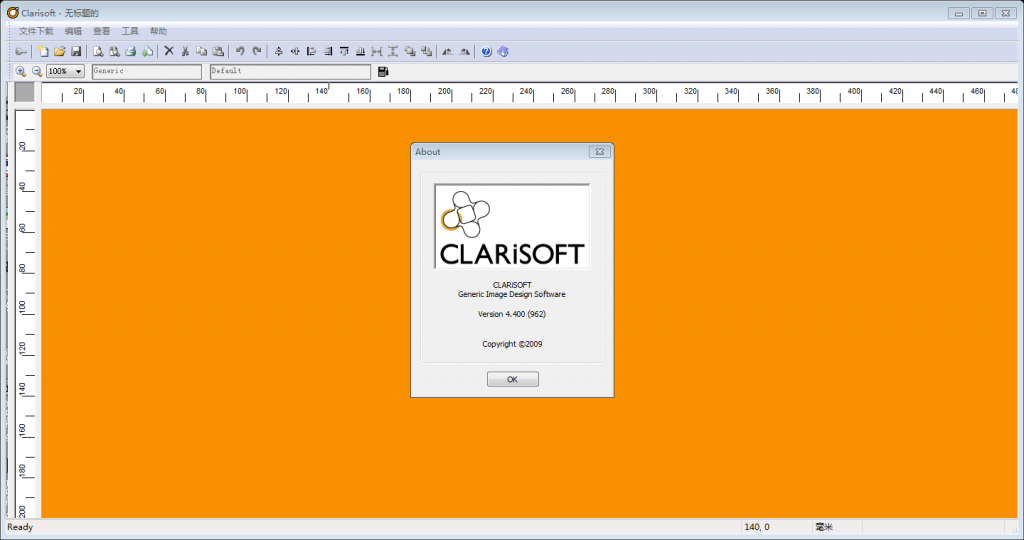The image size is (1024, 540).
Task: Delete selection with the X icon
Action: [x=168, y=51]
